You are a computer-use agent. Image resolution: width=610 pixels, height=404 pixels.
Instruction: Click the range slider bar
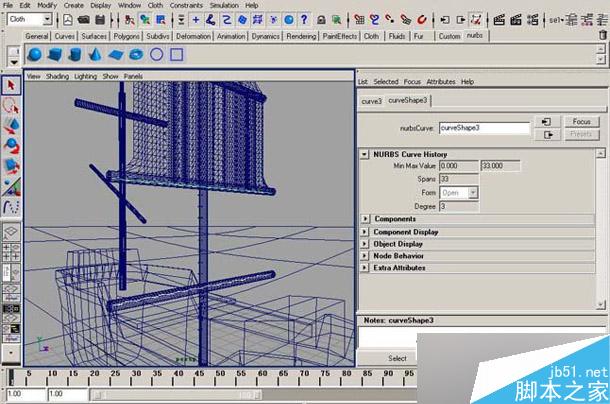coord(176,395)
